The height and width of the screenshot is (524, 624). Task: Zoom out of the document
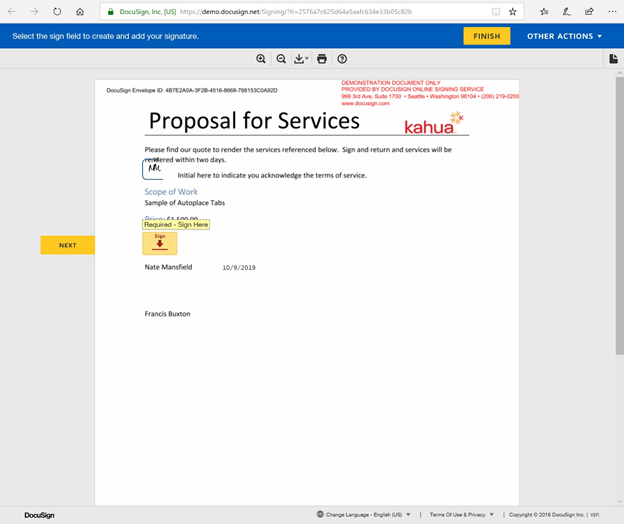(x=281, y=59)
